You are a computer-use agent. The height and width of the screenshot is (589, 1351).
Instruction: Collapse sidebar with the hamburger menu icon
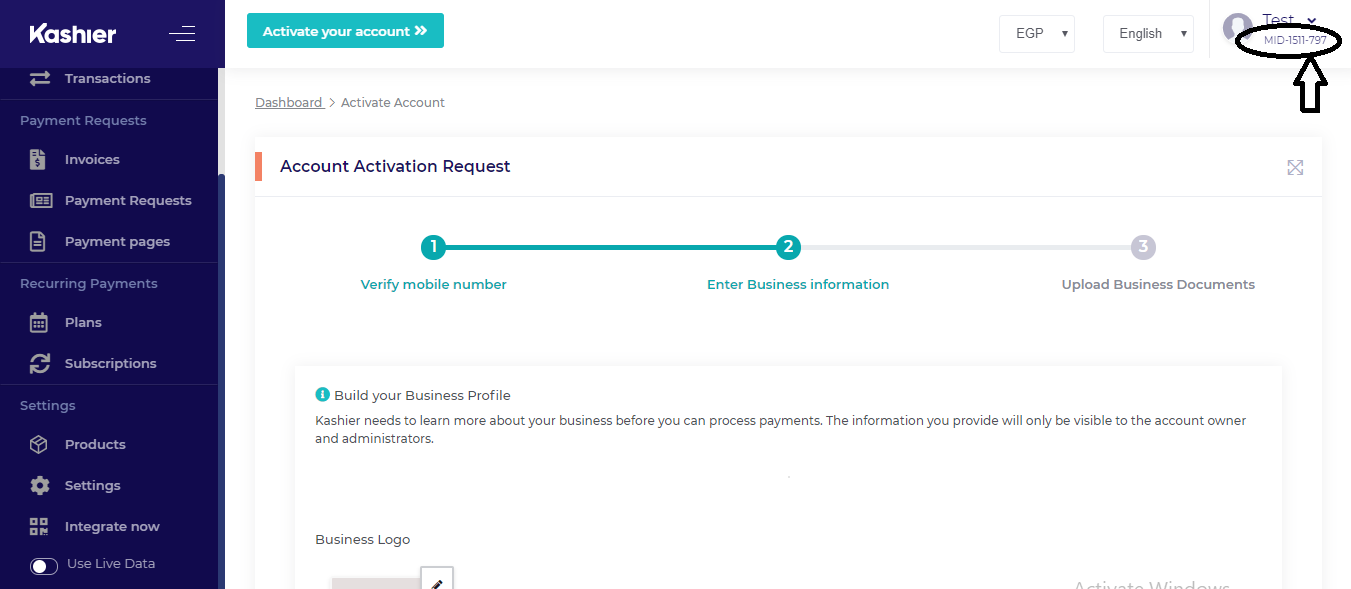click(182, 34)
